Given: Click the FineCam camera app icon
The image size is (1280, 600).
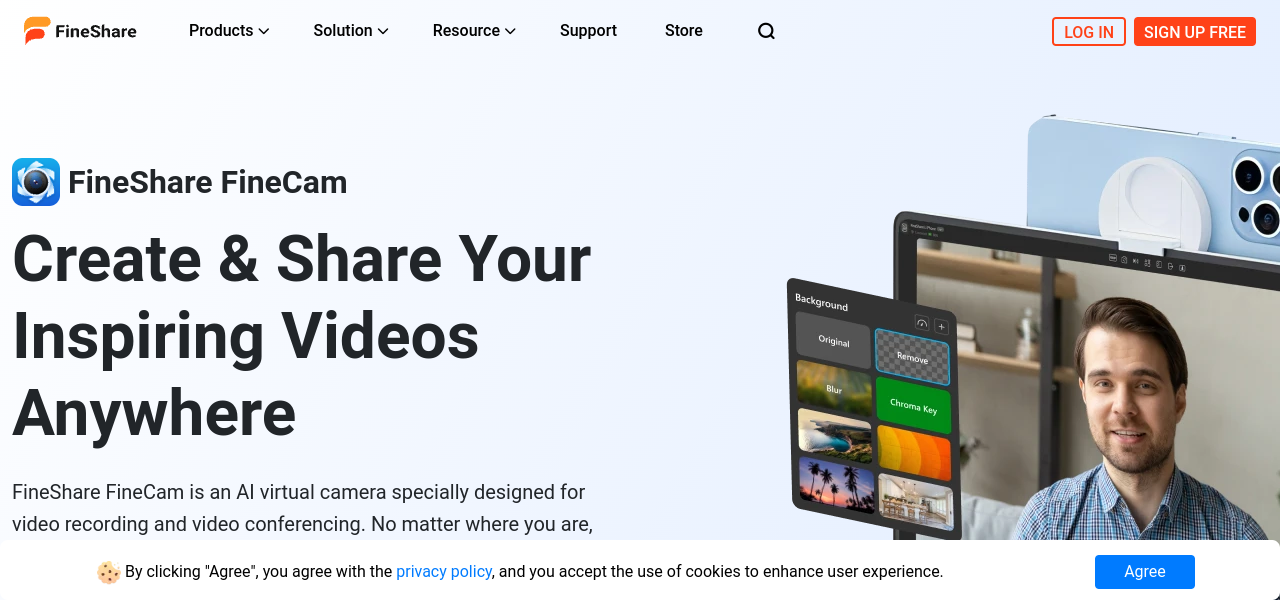Looking at the screenshot, I should pyautogui.click(x=36, y=182).
